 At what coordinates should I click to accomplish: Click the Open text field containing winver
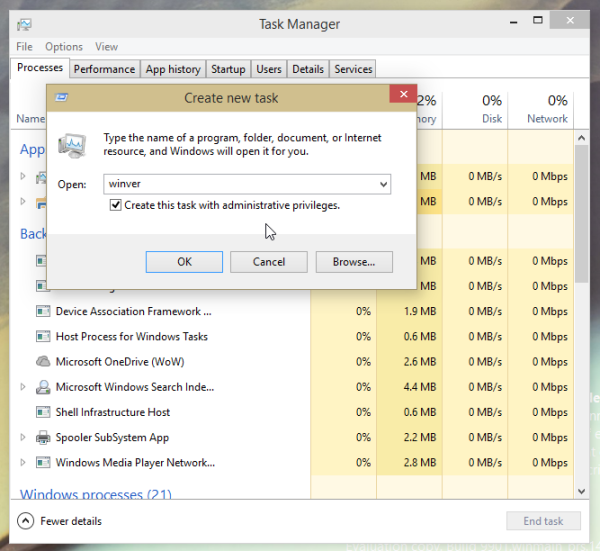coord(238,185)
